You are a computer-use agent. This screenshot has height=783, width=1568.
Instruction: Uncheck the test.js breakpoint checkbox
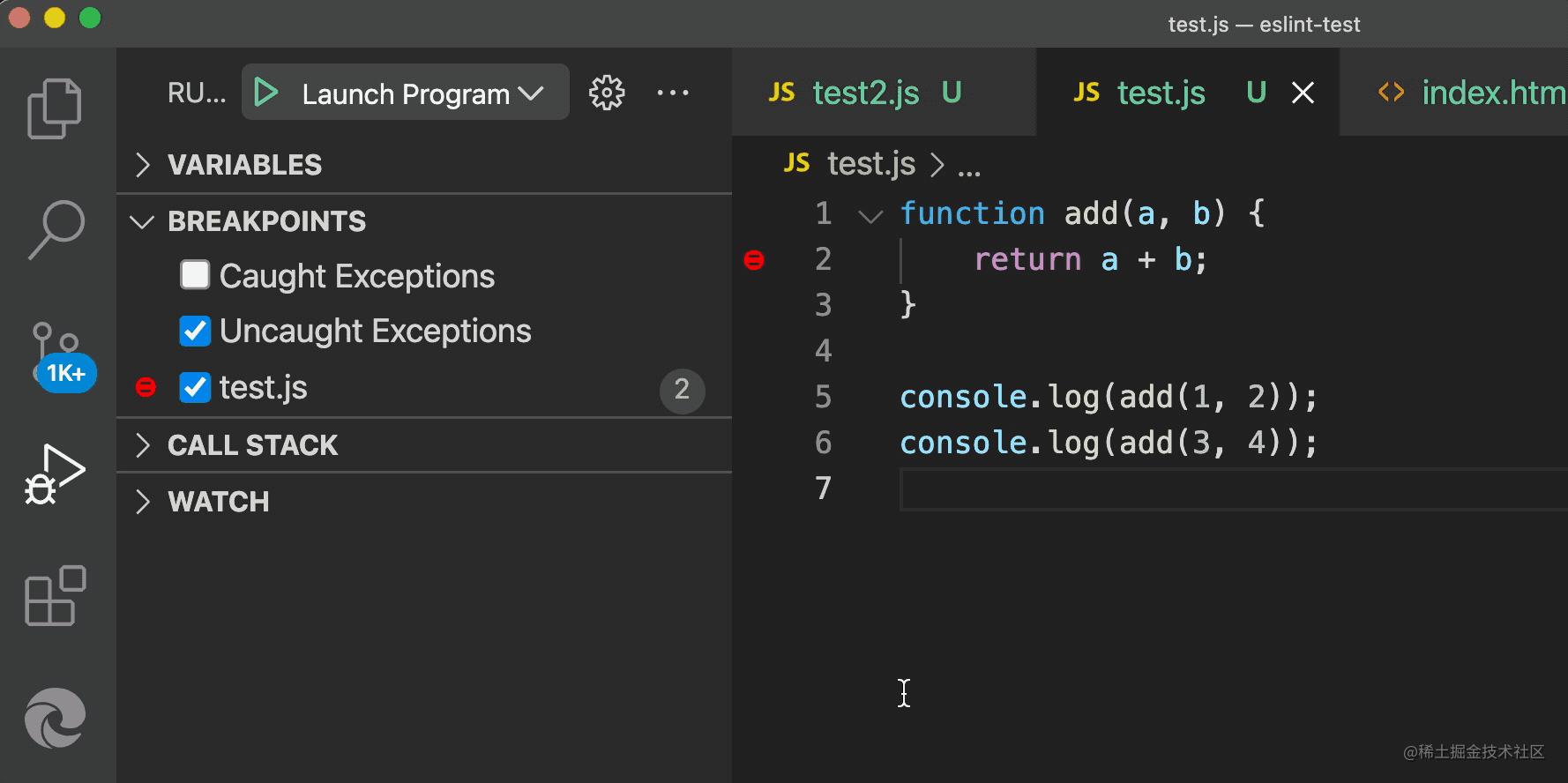point(195,387)
